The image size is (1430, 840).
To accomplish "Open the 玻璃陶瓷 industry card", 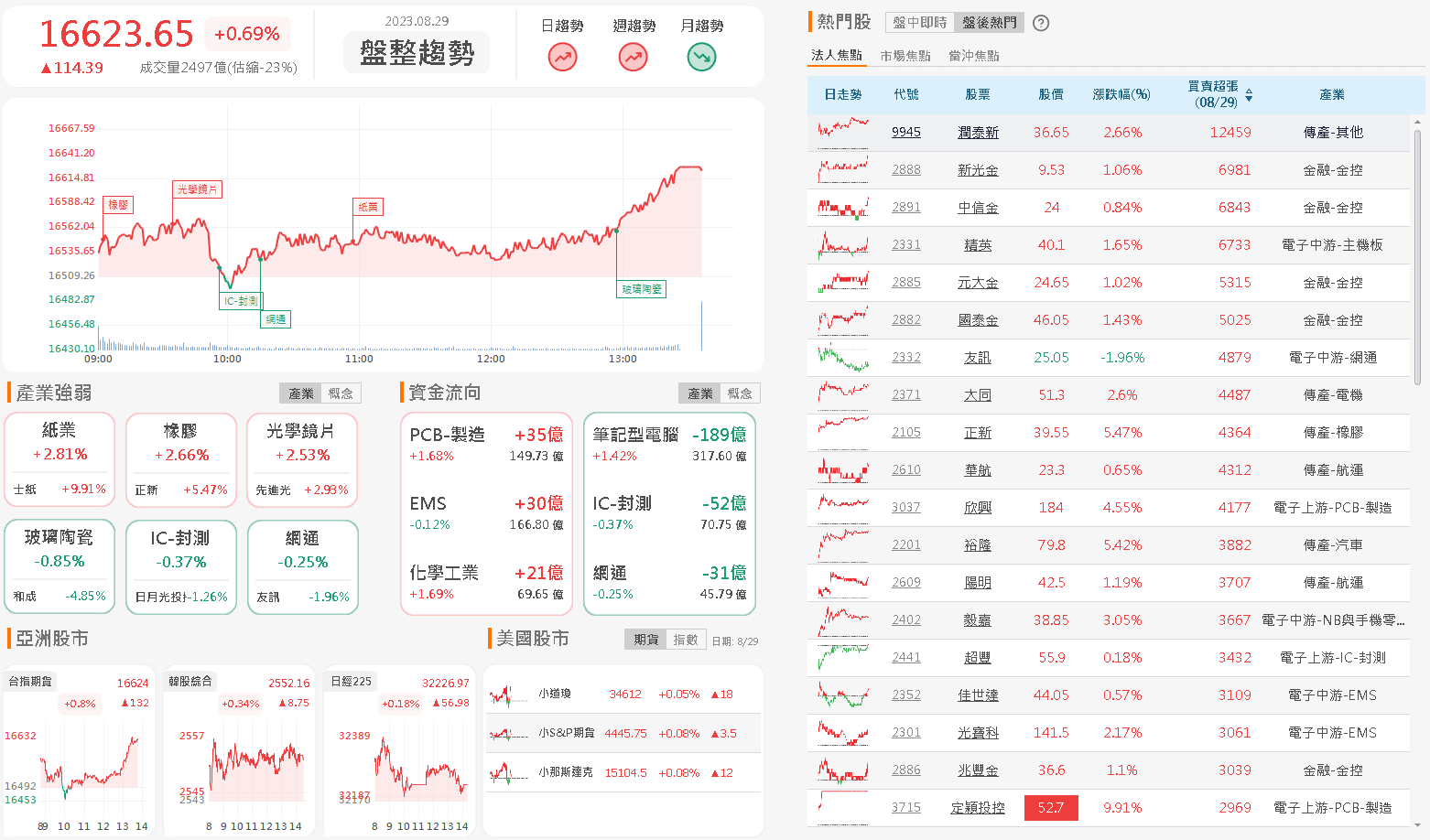I will coord(60,567).
